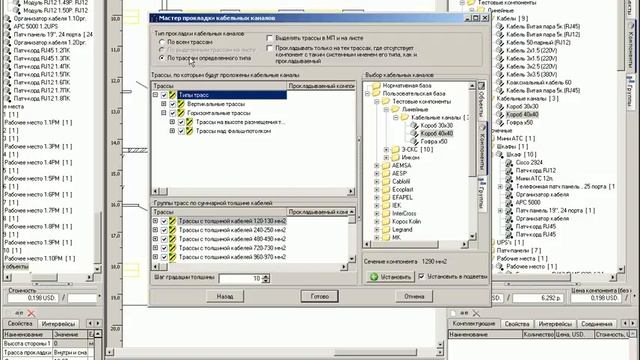Click Шаг градации толщины stepper arrows

(266, 278)
